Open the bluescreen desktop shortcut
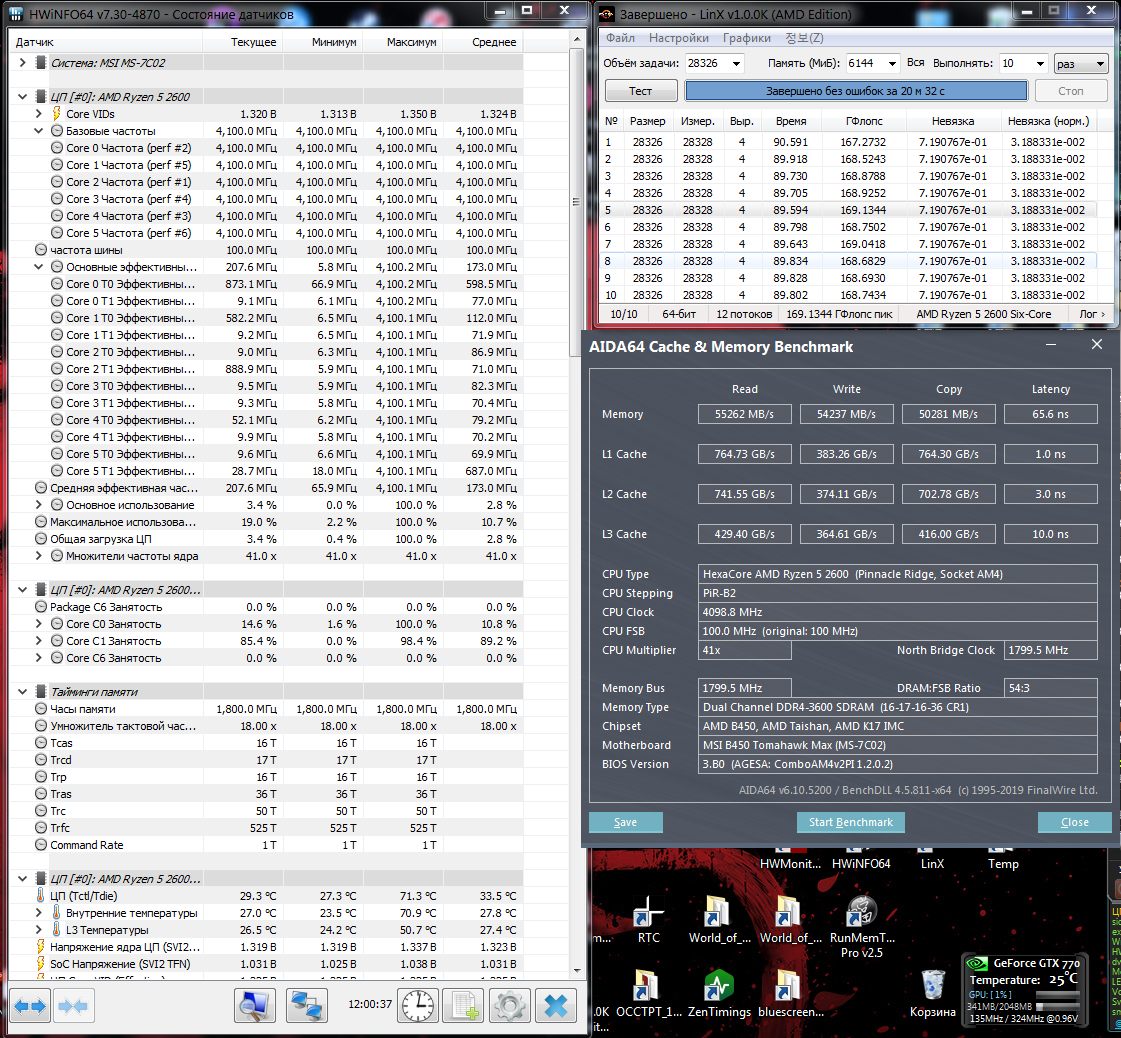The height and width of the screenshot is (1038, 1121). point(790,994)
